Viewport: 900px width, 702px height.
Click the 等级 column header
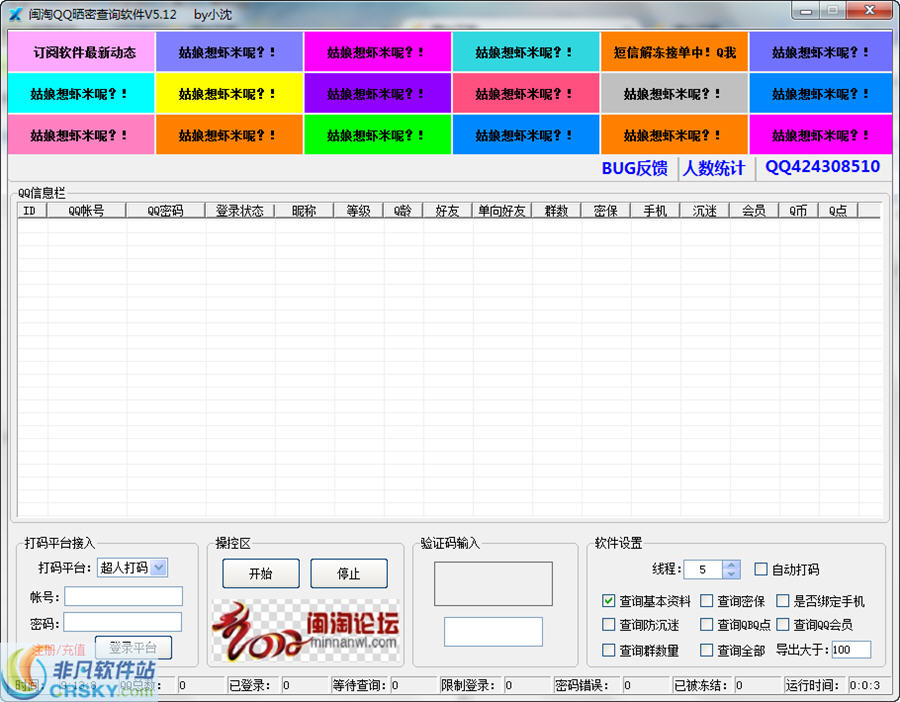coord(359,211)
